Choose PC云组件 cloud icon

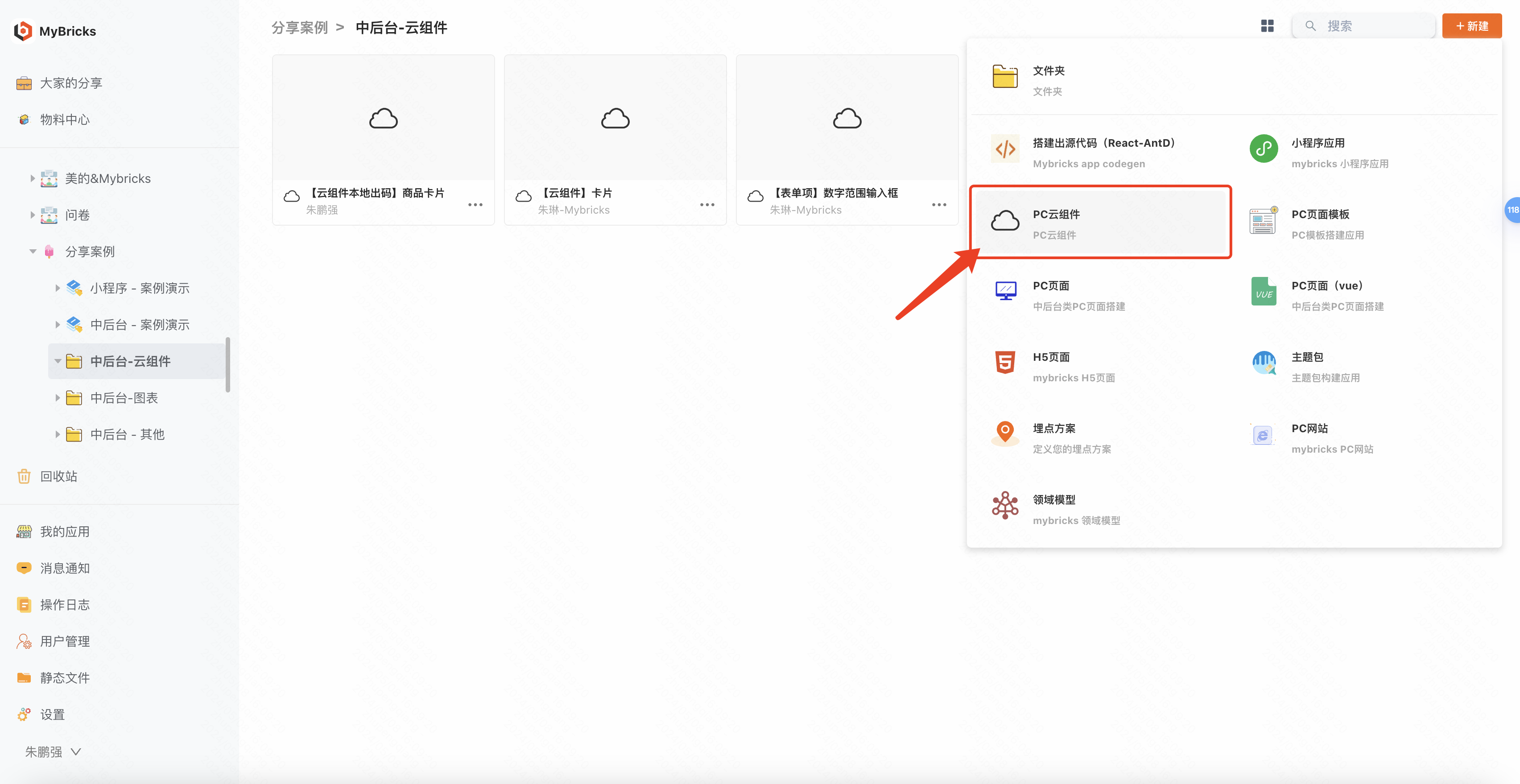[1005, 221]
